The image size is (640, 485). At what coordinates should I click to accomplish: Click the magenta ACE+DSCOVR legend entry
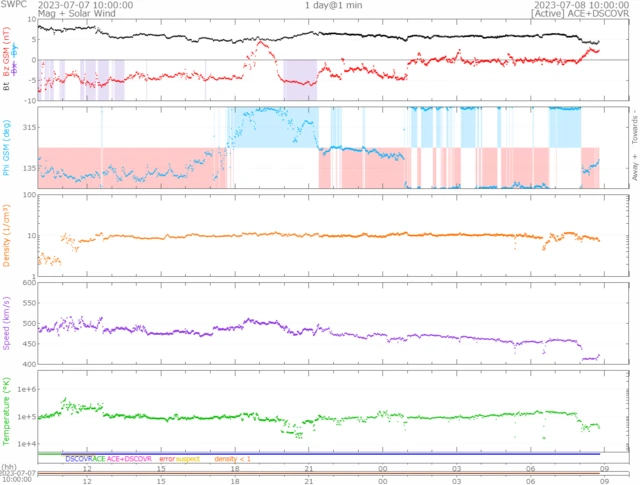point(129,459)
